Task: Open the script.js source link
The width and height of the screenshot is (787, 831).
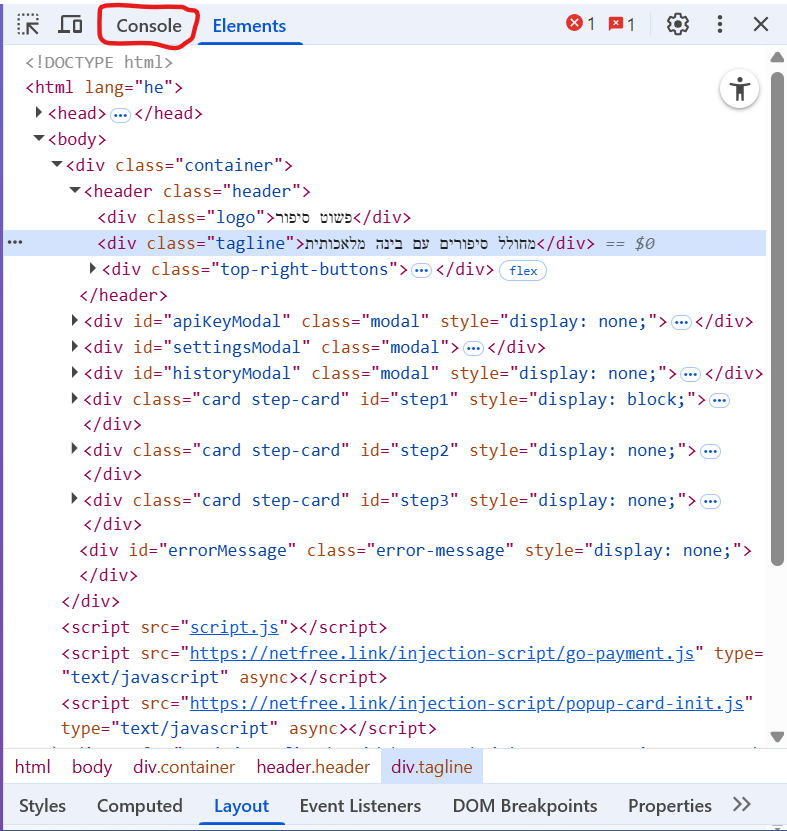Action: click(x=234, y=627)
